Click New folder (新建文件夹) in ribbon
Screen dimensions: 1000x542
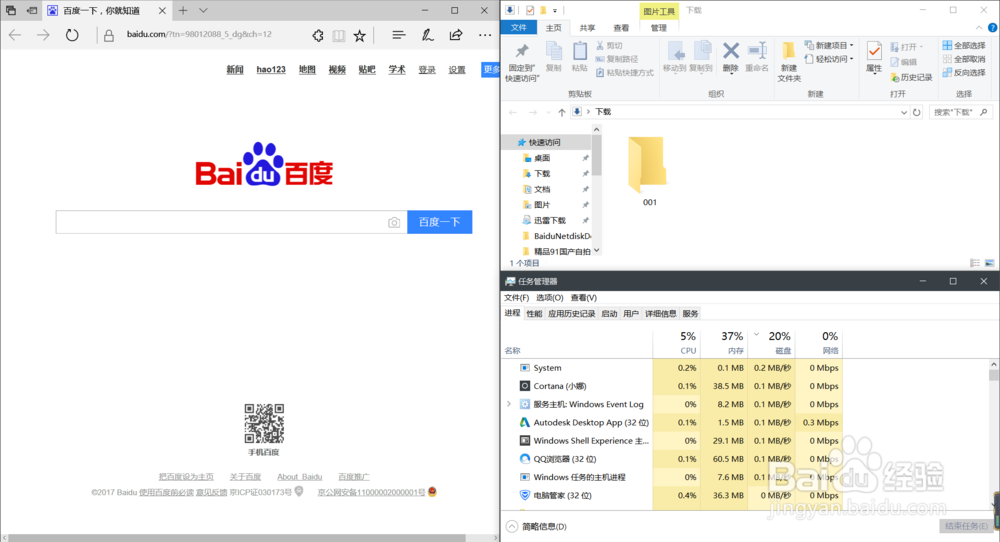[789, 62]
